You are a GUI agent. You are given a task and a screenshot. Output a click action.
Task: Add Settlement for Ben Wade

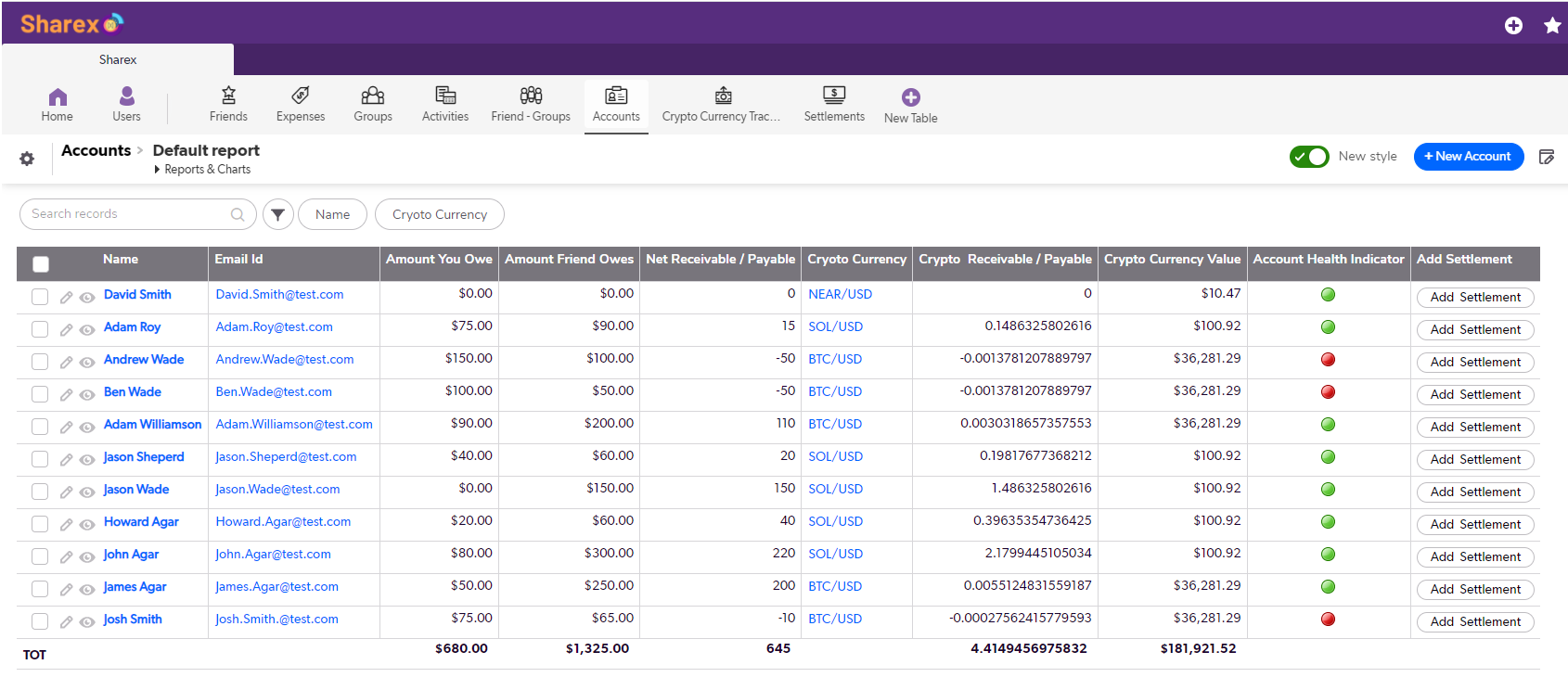click(x=1475, y=395)
